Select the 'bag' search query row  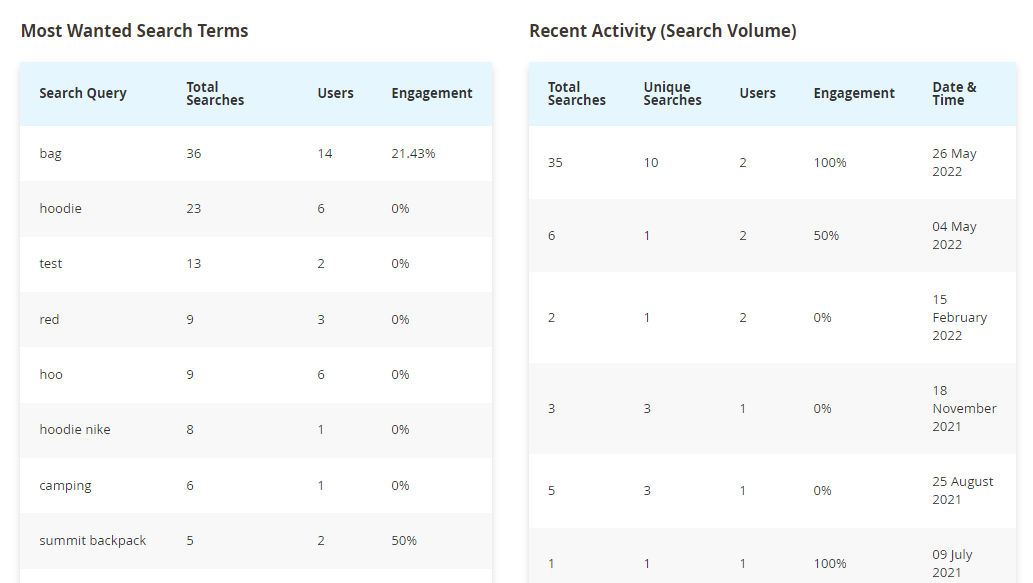pyautogui.click(x=256, y=153)
